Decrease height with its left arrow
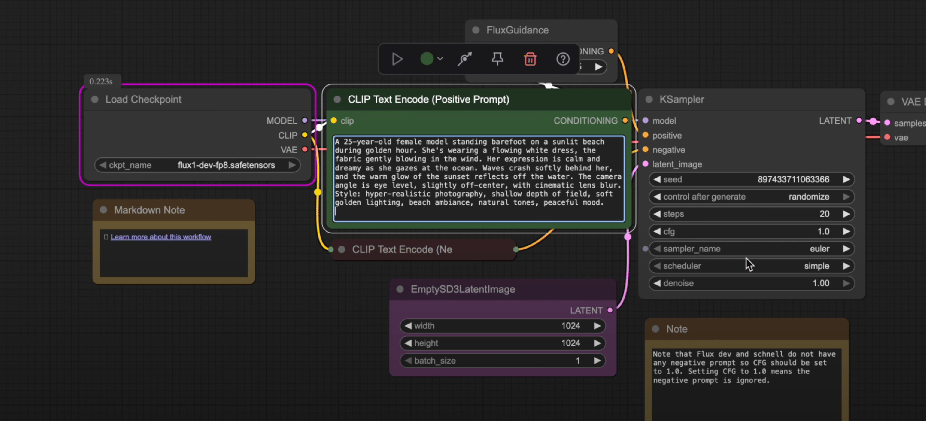Viewport: 926px width, 421px height. (407, 343)
